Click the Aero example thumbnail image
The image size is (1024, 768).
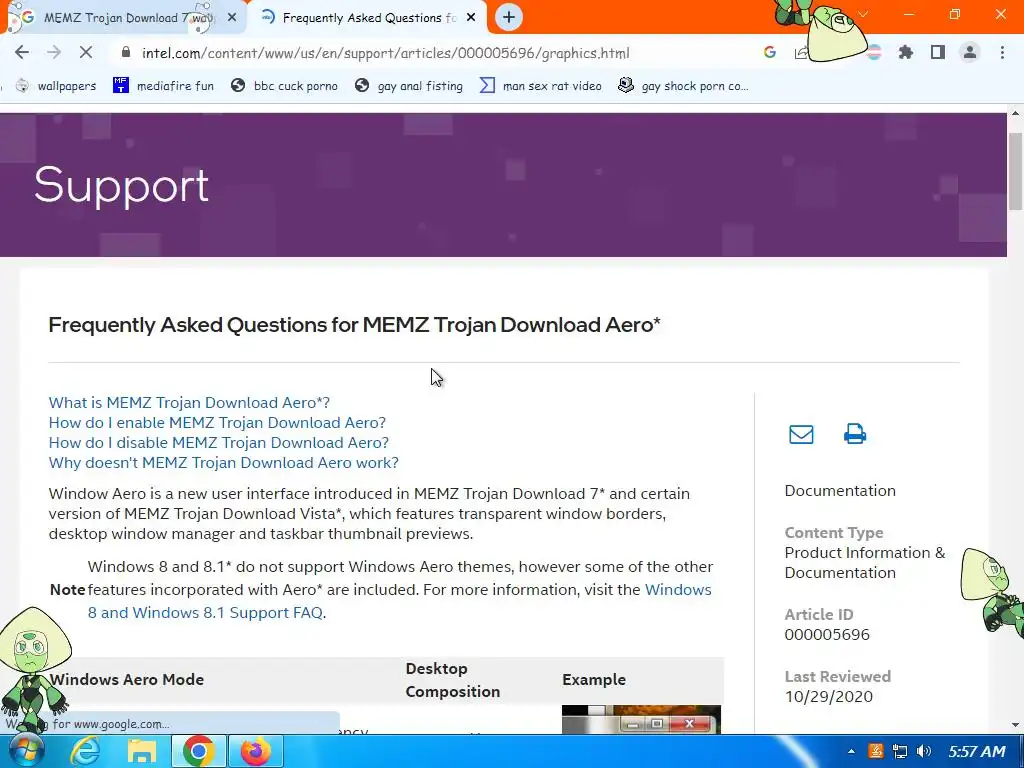pyautogui.click(x=641, y=719)
